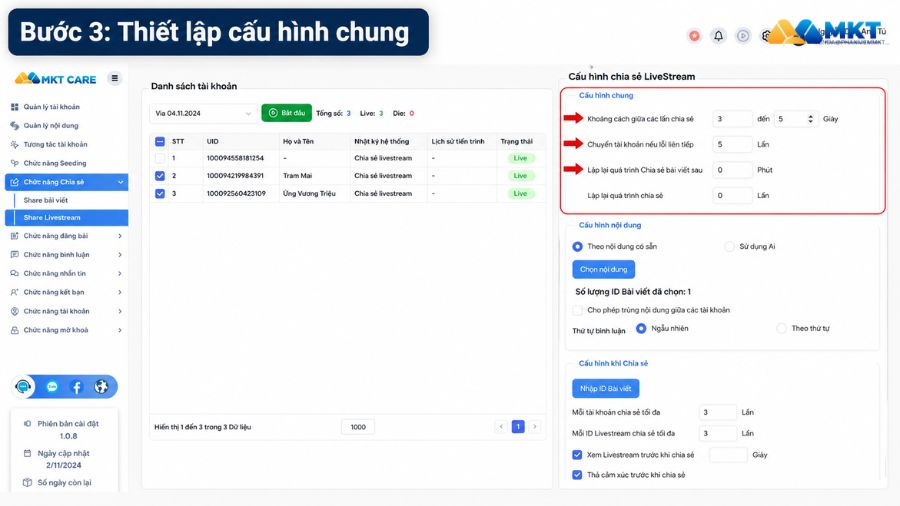
Task: Open the Facebook contact icon
Action: coord(77,387)
